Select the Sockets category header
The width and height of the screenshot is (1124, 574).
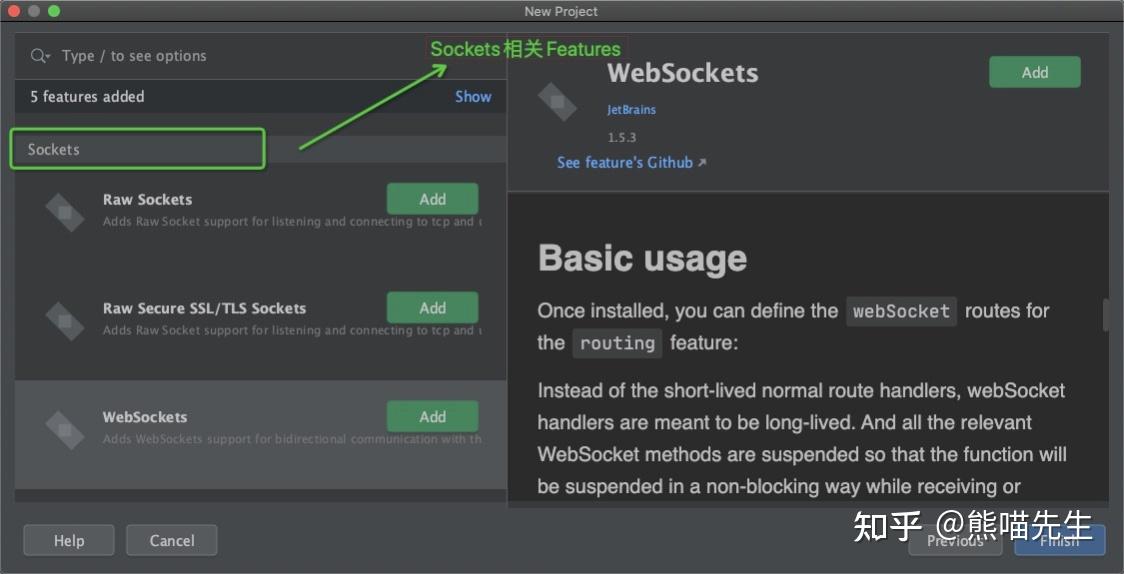point(138,149)
